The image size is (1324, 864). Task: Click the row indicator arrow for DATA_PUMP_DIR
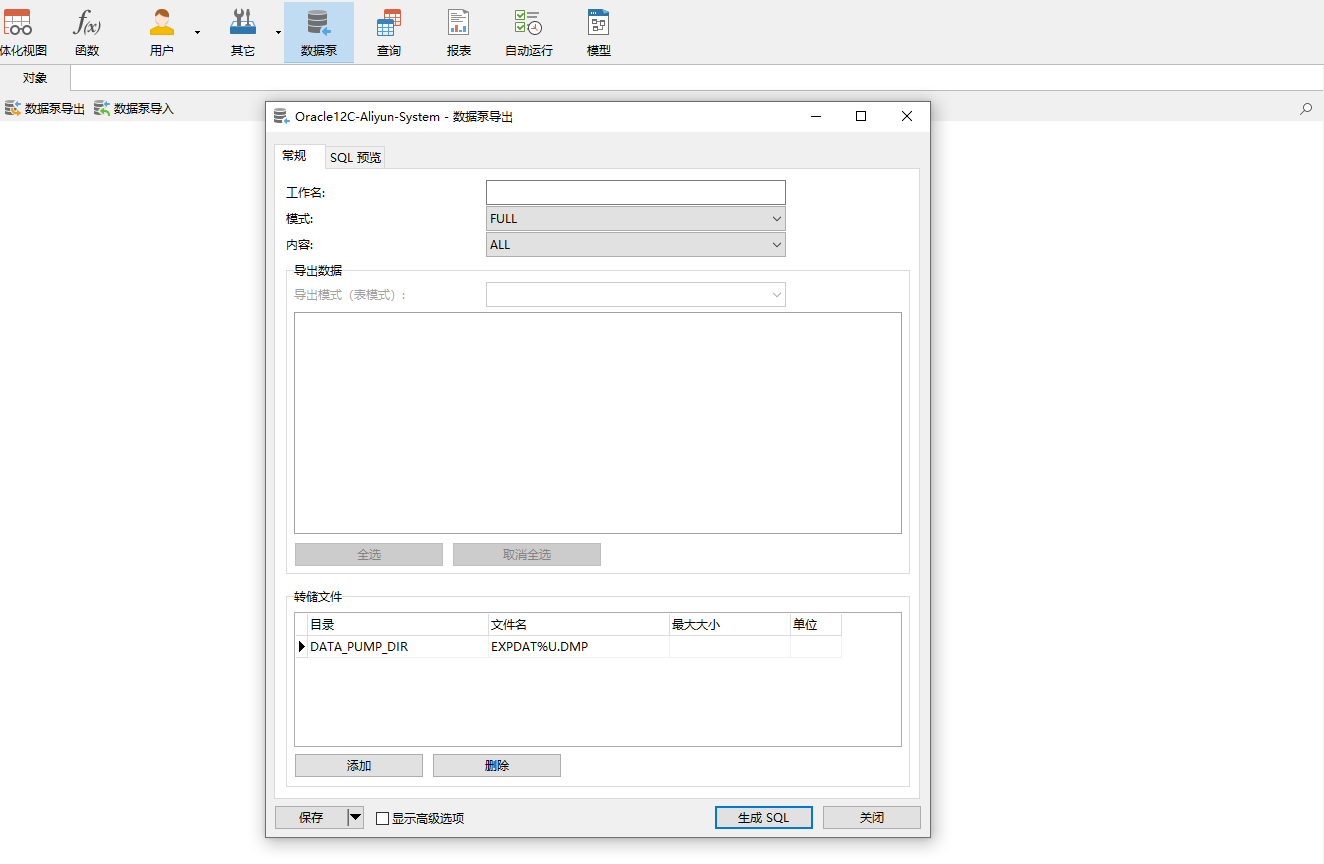(x=301, y=647)
